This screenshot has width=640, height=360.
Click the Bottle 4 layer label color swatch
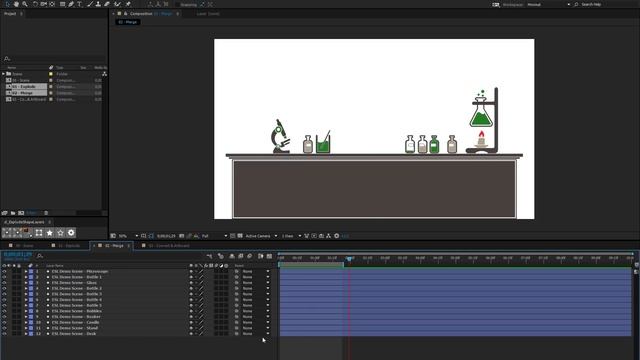click(x=31, y=300)
